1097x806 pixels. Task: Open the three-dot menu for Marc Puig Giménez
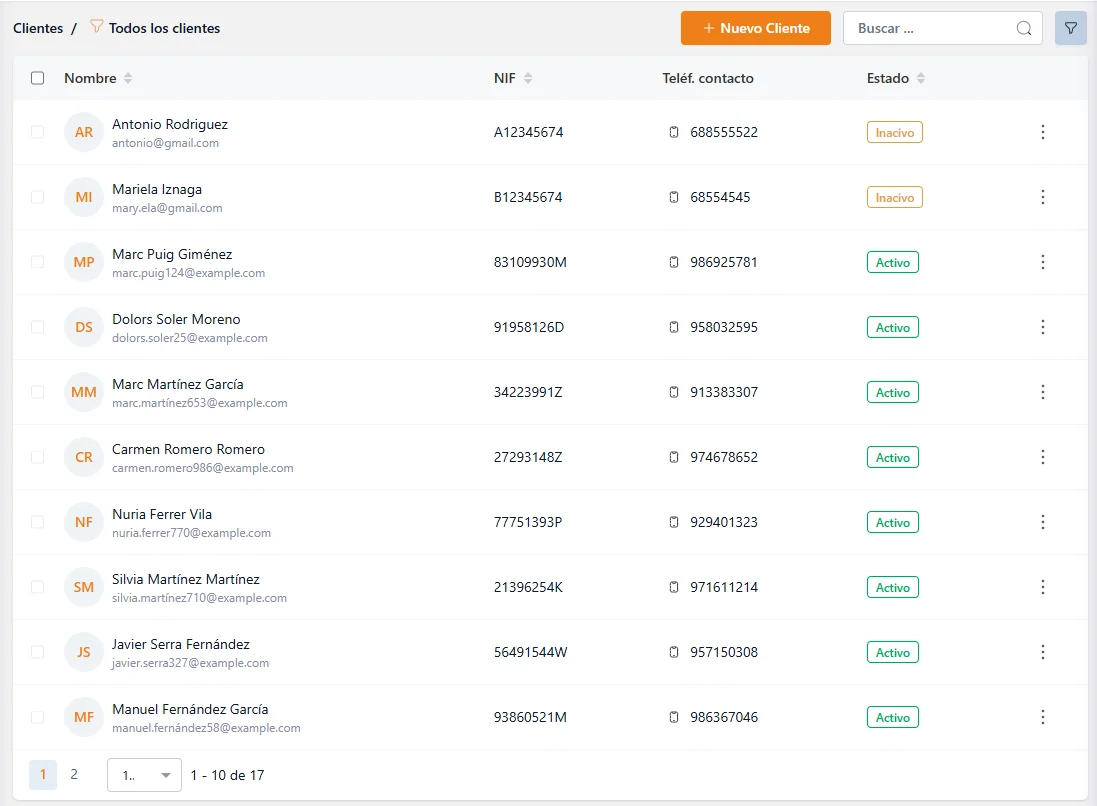(1042, 262)
